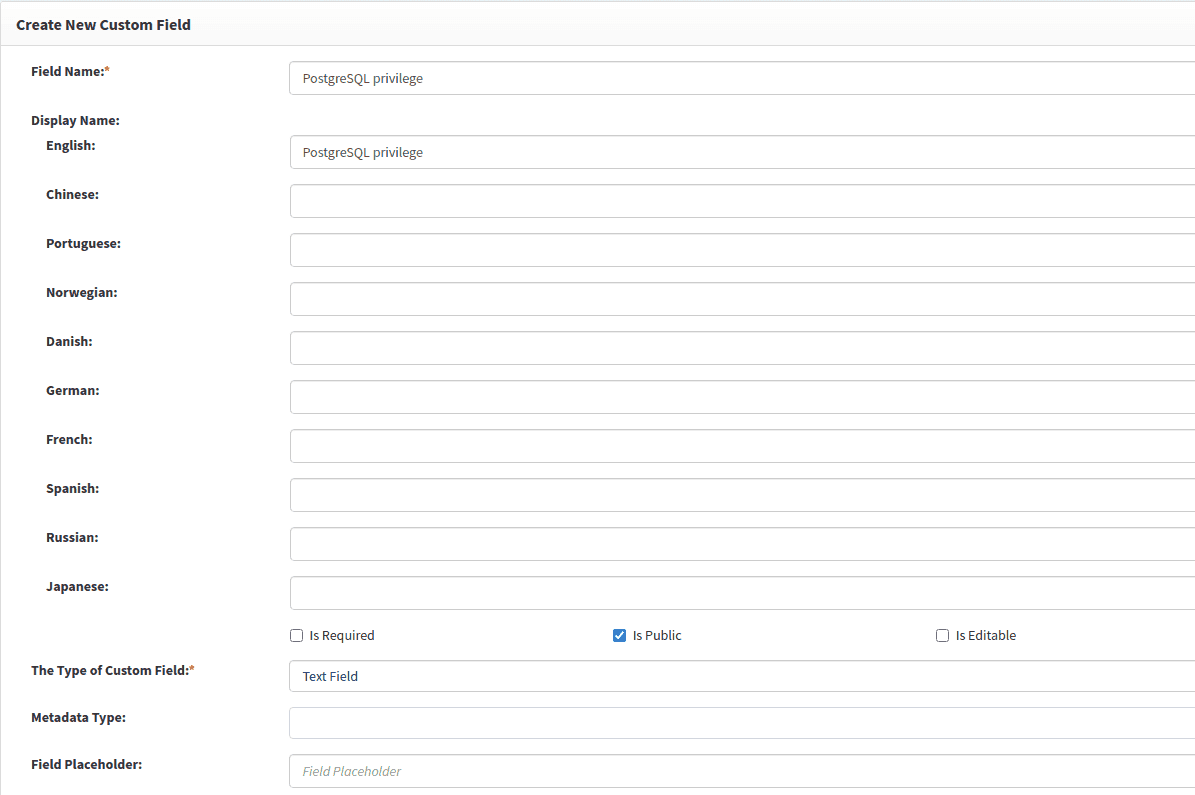Screen dimensions: 1195x795
Task: Click the Field Name input box
Action: pos(740,78)
